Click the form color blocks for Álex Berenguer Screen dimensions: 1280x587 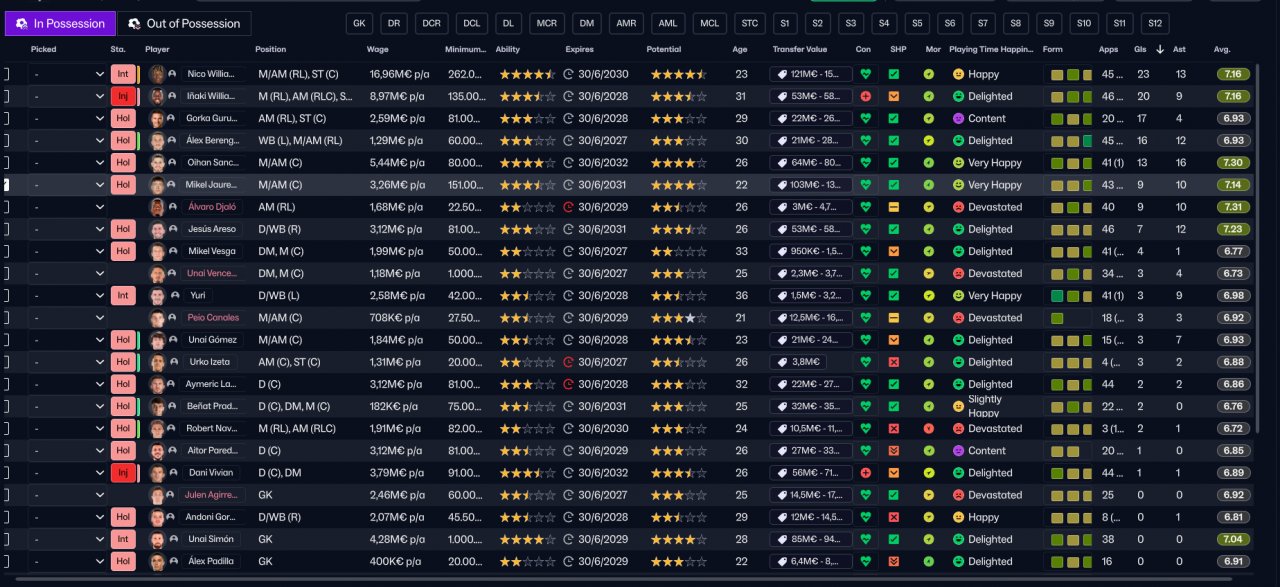(x=1072, y=141)
